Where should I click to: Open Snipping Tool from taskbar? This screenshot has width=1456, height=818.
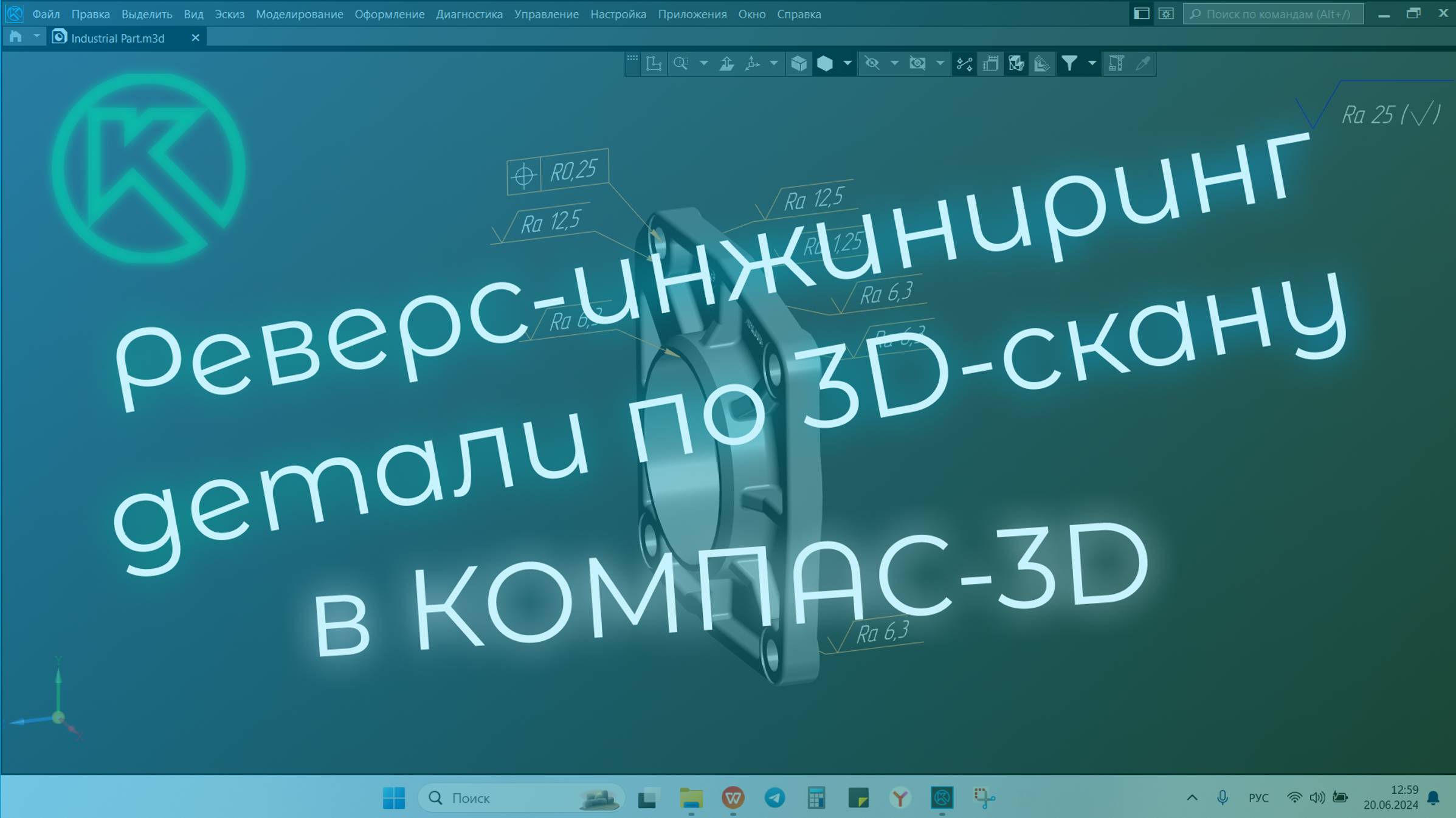pyautogui.click(x=984, y=797)
